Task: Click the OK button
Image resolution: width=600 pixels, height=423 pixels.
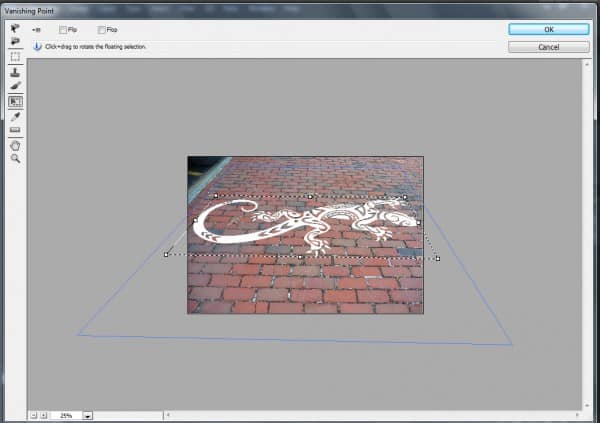Action: (548, 30)
